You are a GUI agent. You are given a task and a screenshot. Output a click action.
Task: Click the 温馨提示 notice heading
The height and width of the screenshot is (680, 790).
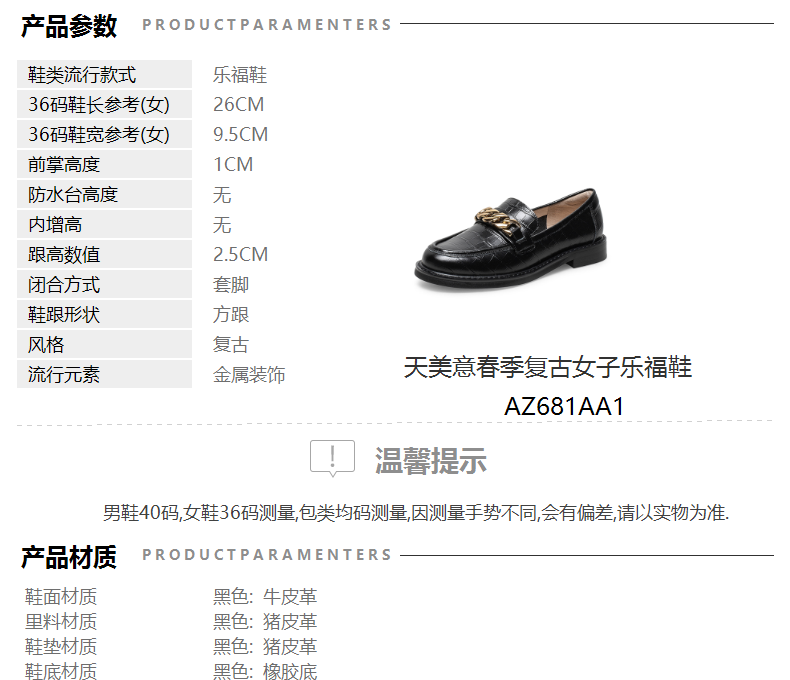431,460
